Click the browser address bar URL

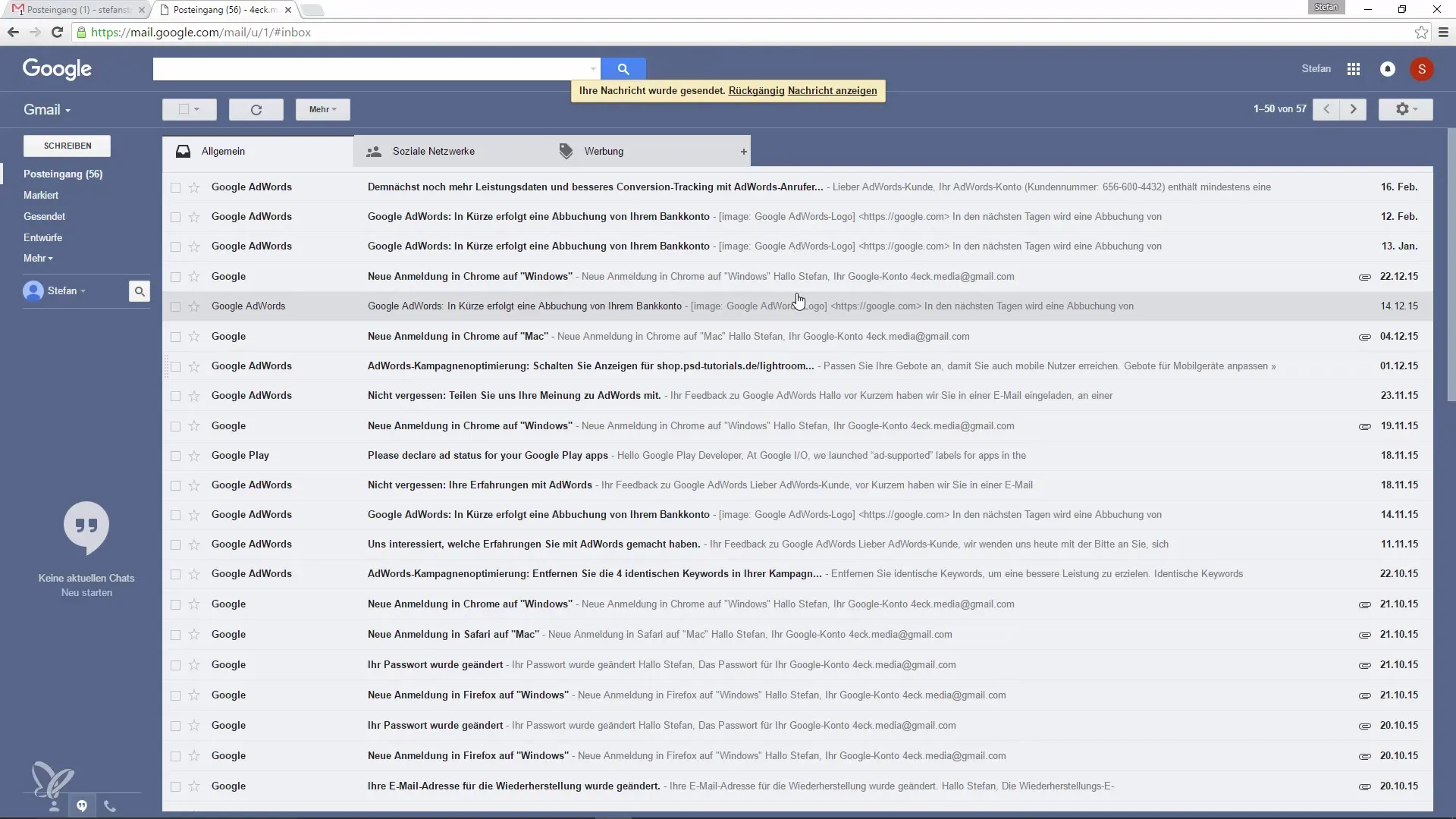pos(201,33)
